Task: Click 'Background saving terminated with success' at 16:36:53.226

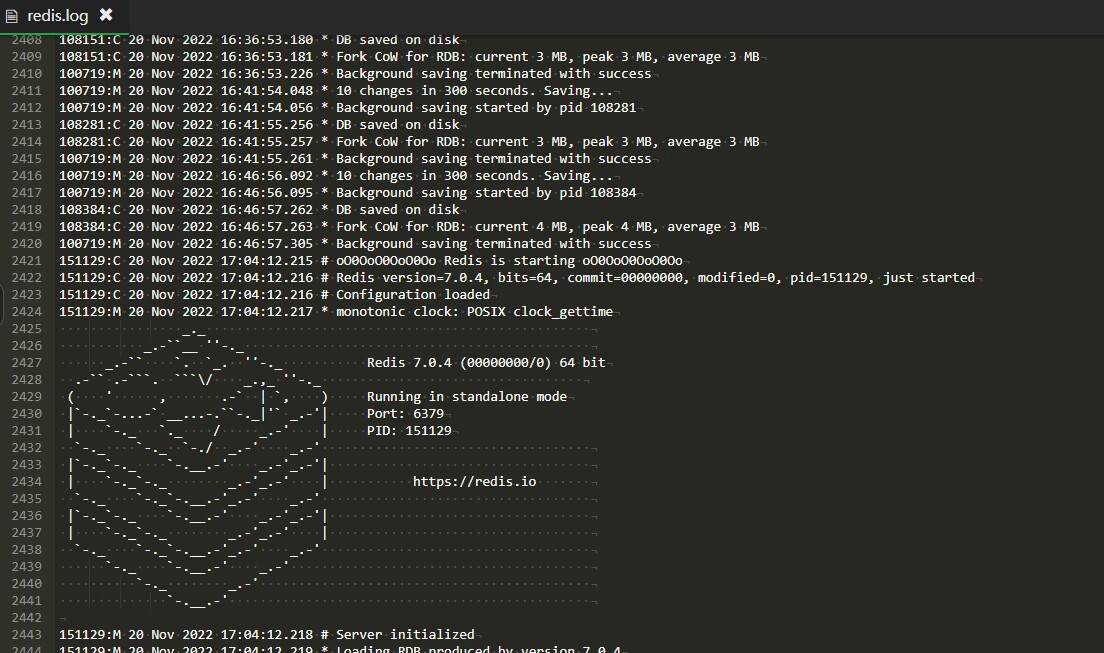Action: coord(494,74)
